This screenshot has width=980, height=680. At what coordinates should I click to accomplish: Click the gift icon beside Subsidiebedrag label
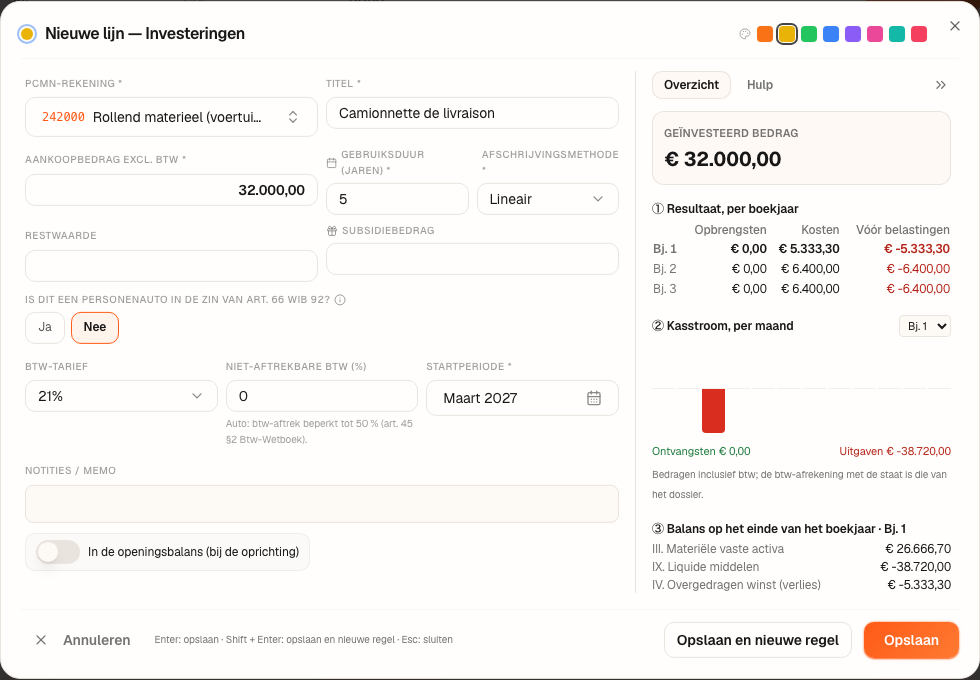[x=332, y=231]
